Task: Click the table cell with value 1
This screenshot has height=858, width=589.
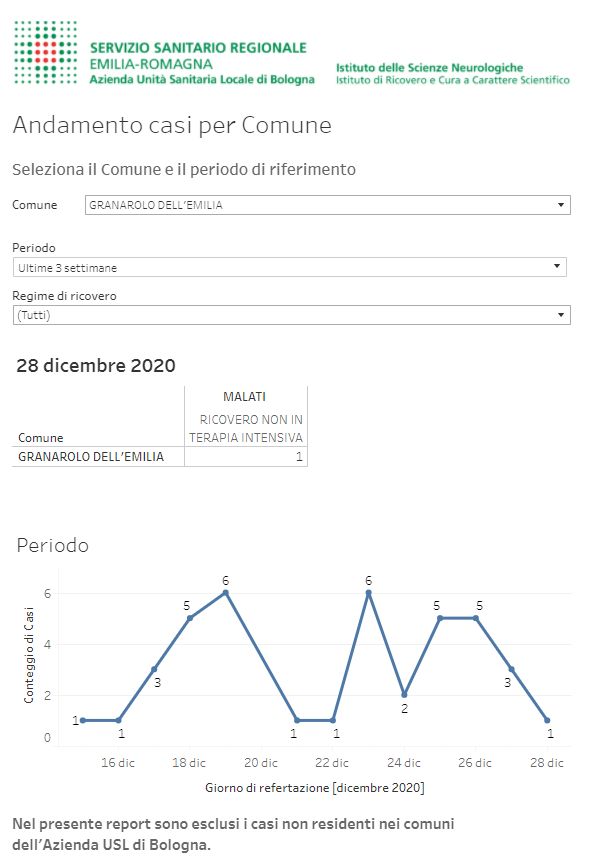Action: click(246, 456)
